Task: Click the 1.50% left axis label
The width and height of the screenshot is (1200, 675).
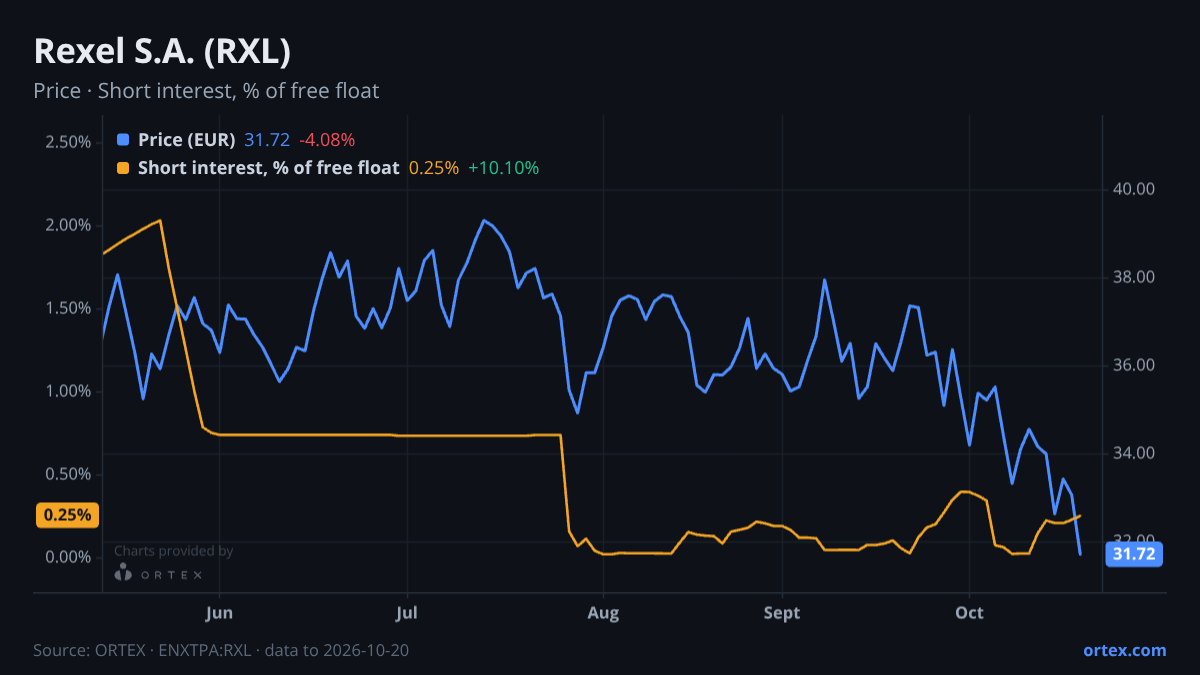Action: 68,308
